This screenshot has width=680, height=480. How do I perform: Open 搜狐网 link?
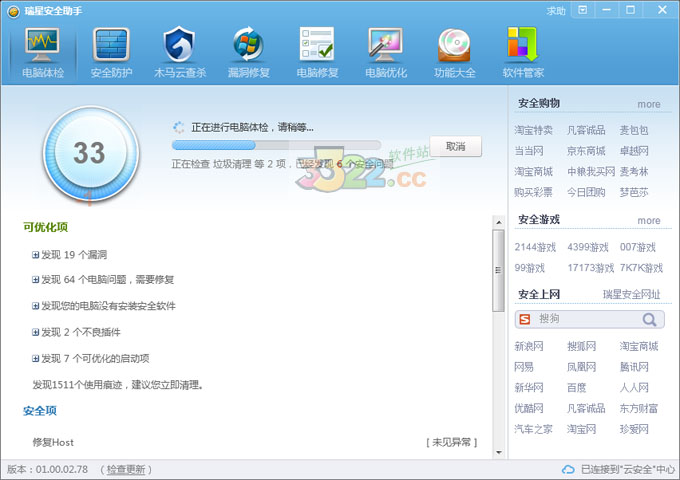[582, 346]
